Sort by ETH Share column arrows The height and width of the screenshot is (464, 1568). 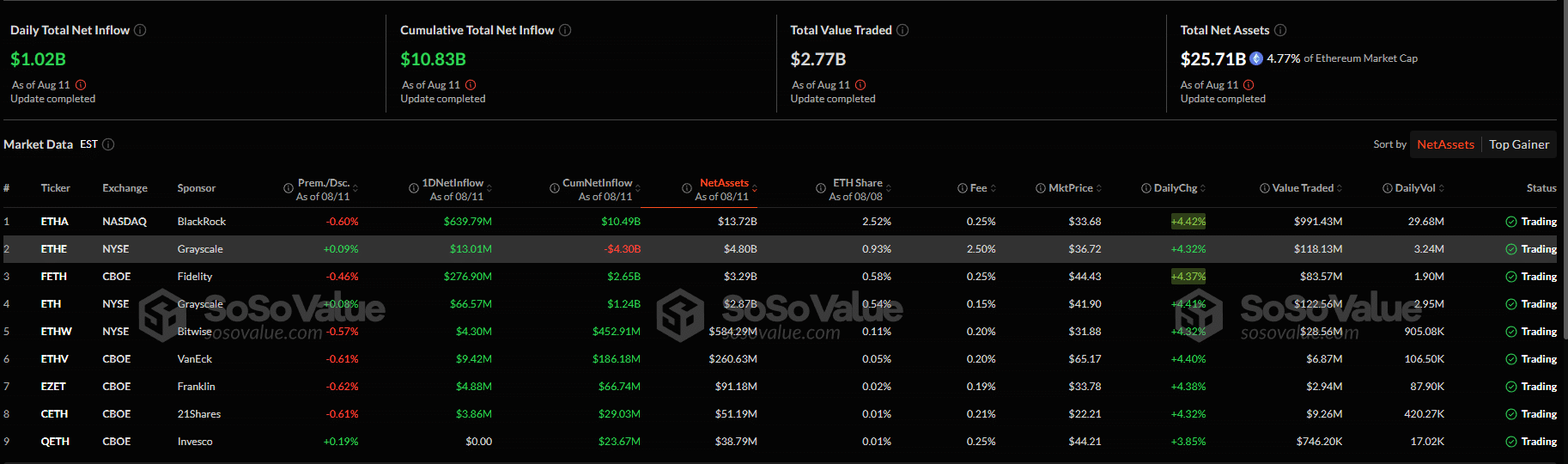pyautogui.click(x=889, y=188)
